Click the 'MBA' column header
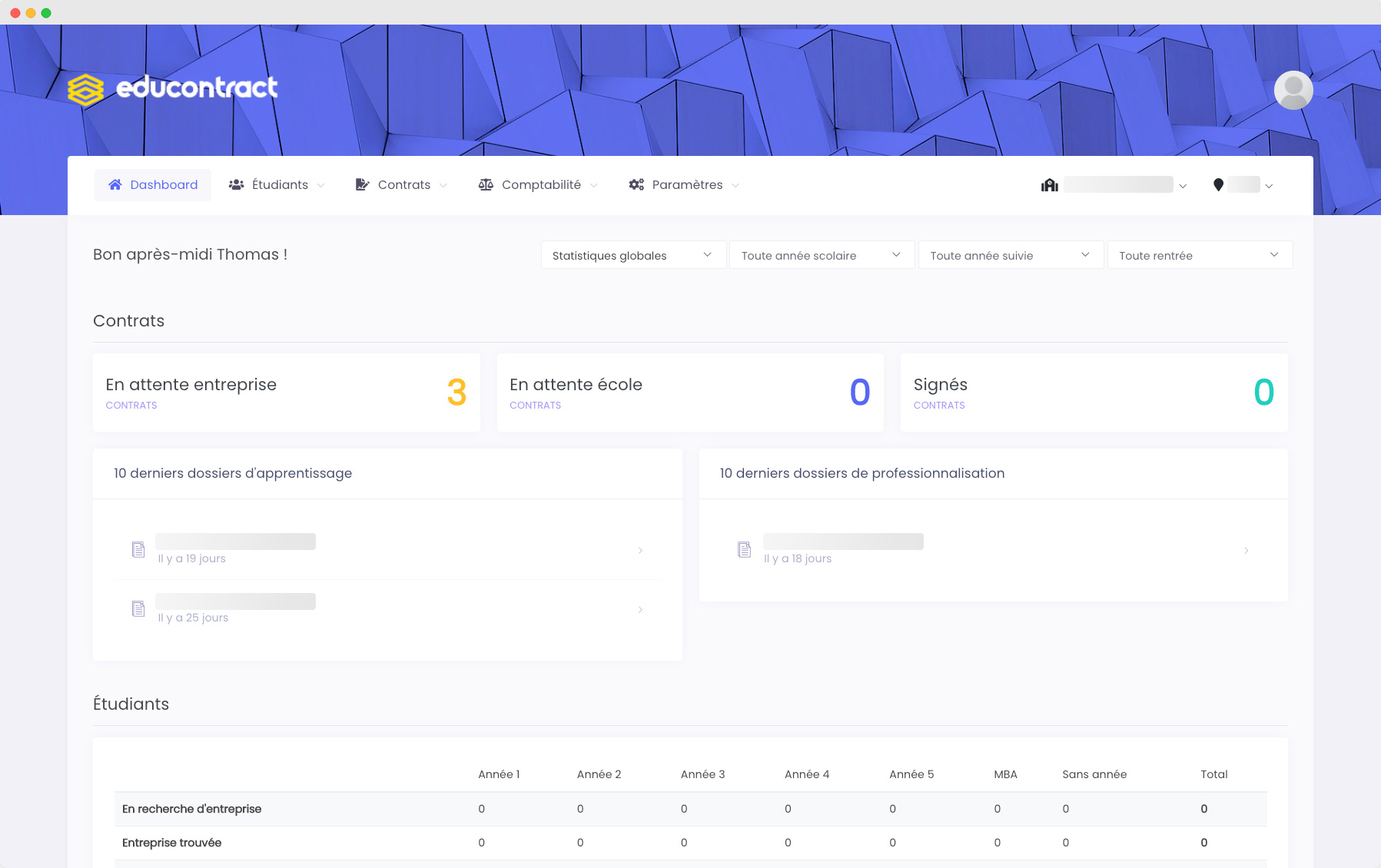This screenshot has width=1381, height=868. [1005, 774]
